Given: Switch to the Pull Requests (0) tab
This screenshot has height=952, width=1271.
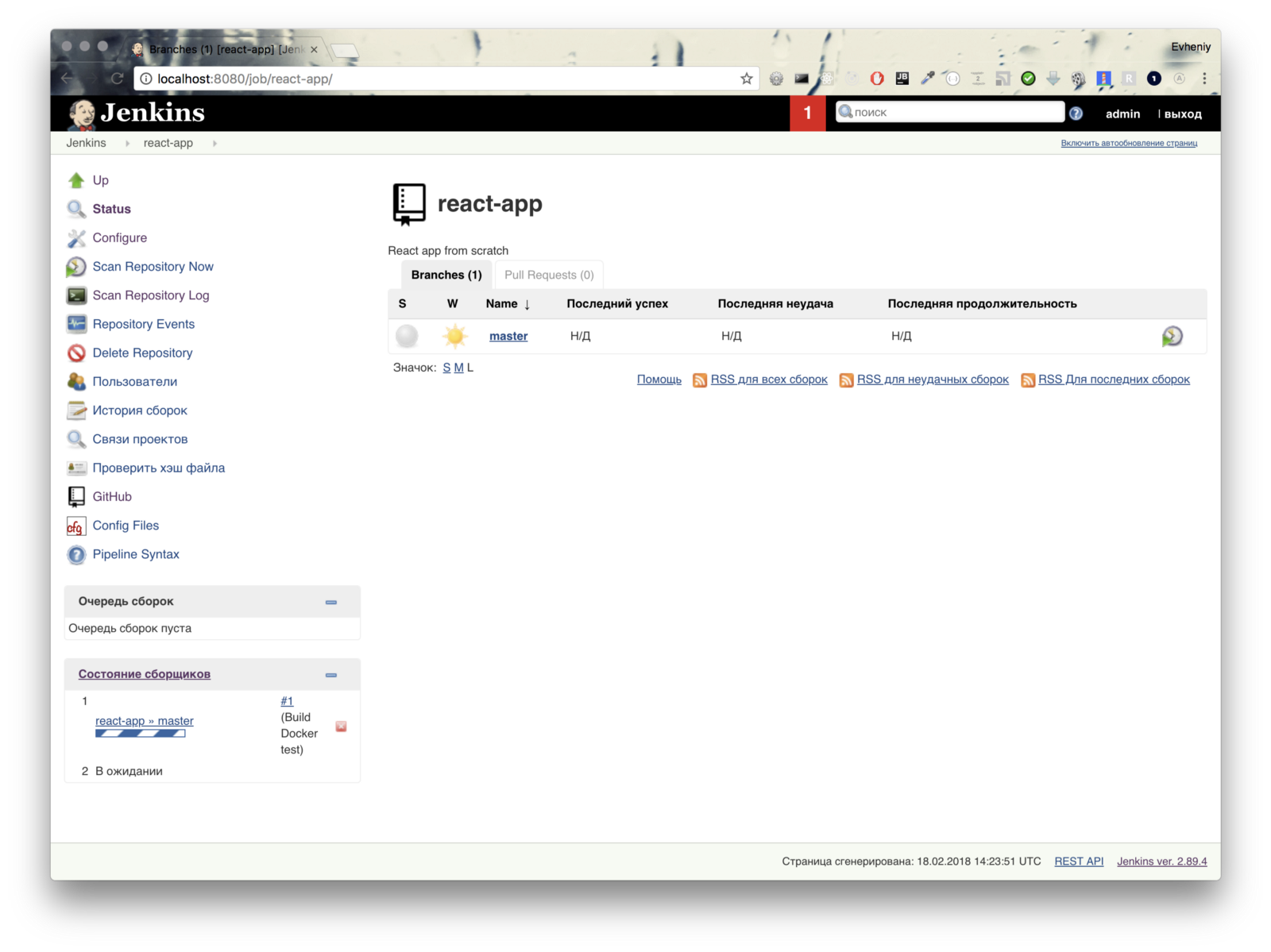Looking at the screenshot, I should (x=549, y=275).
